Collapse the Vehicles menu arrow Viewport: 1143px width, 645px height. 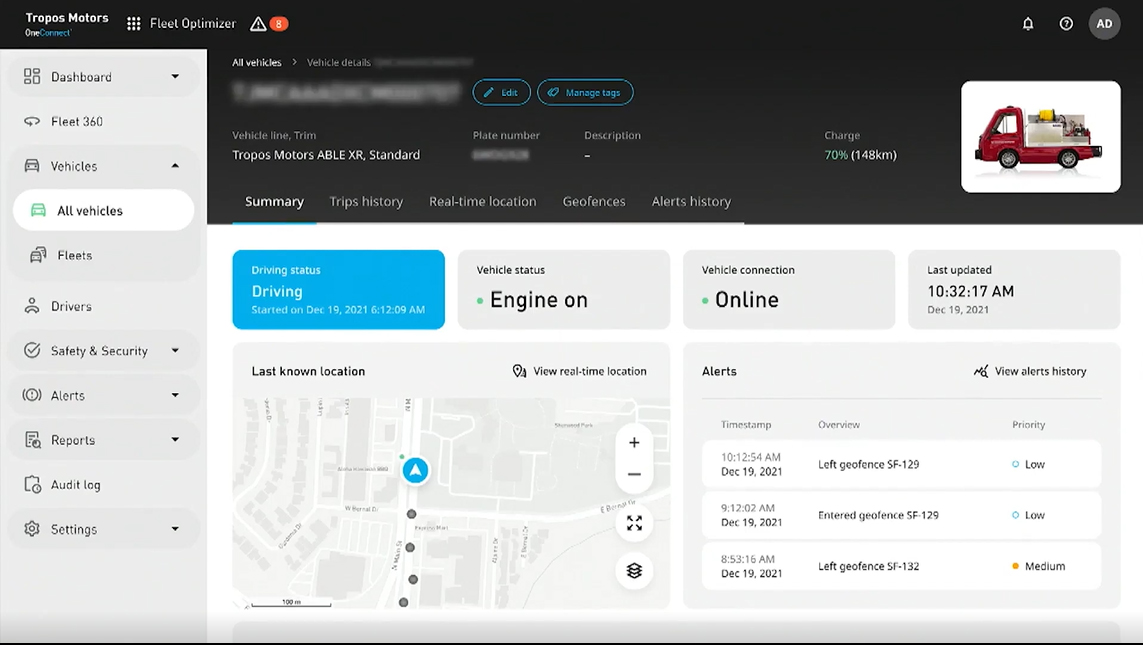pyautogui.click(x=175, y=166)
